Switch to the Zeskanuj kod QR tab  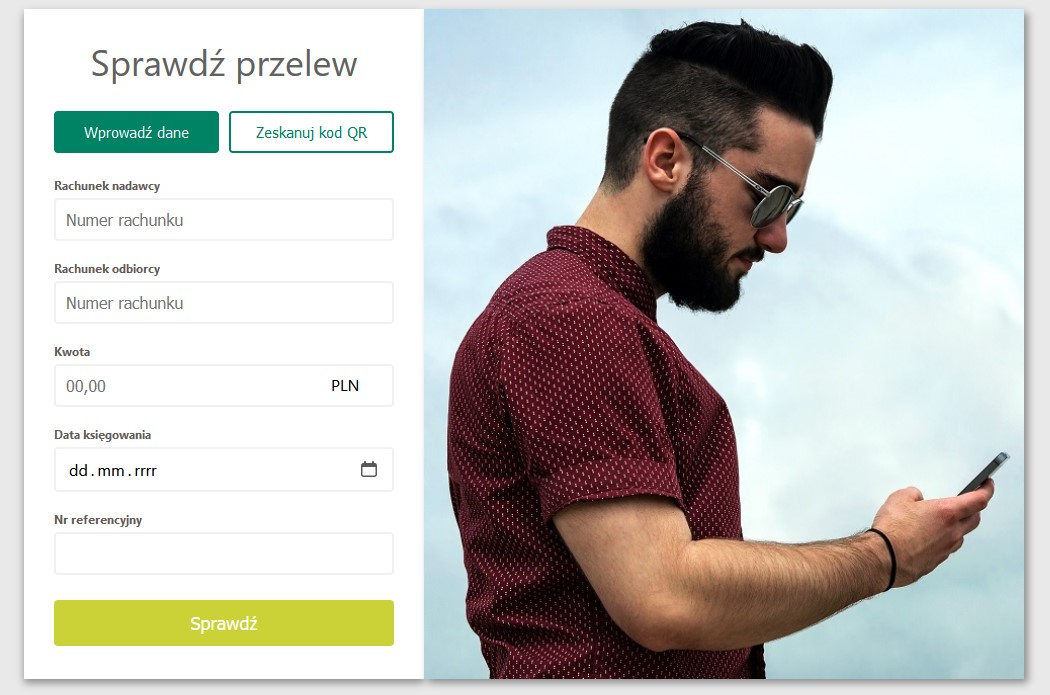(311, 132)
